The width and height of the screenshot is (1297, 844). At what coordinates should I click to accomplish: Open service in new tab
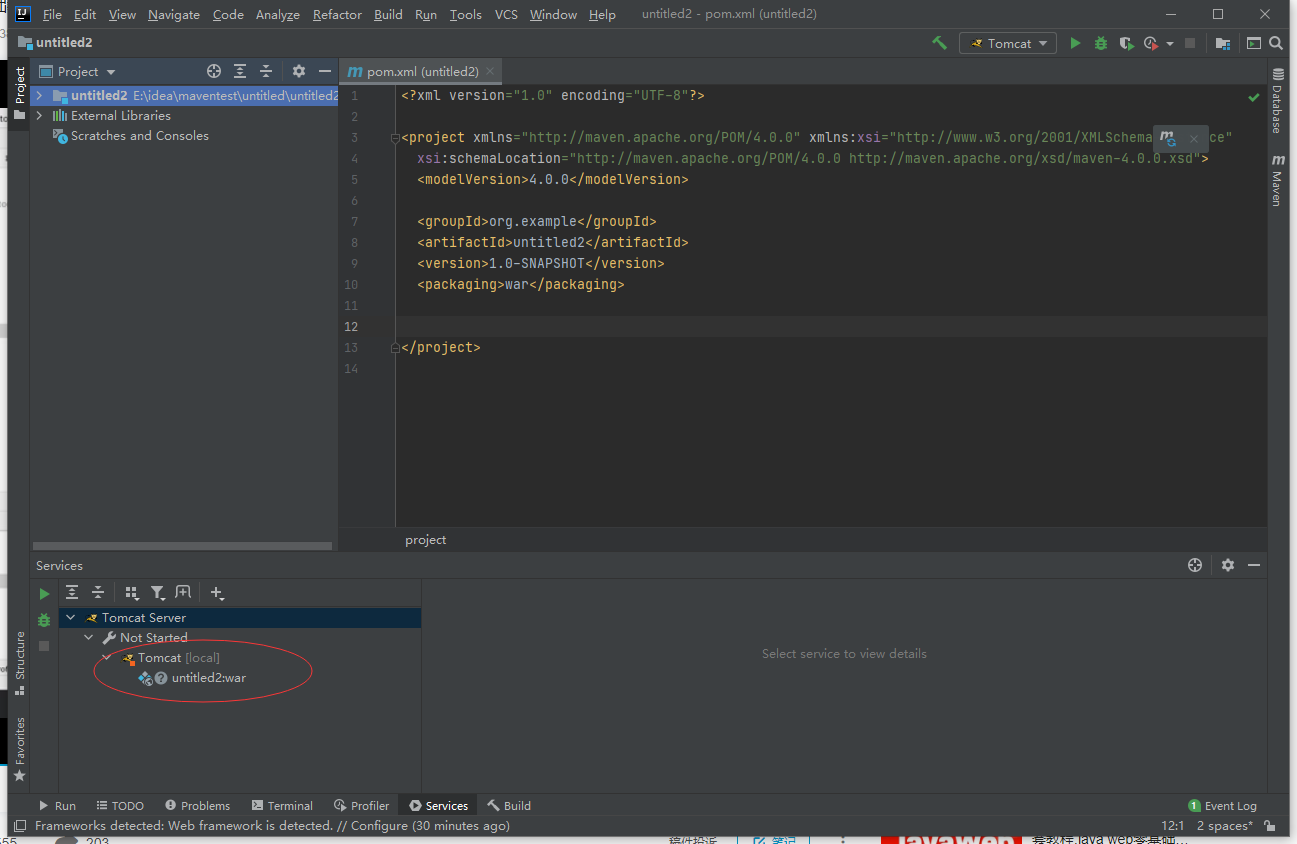(x=183, y=592)
